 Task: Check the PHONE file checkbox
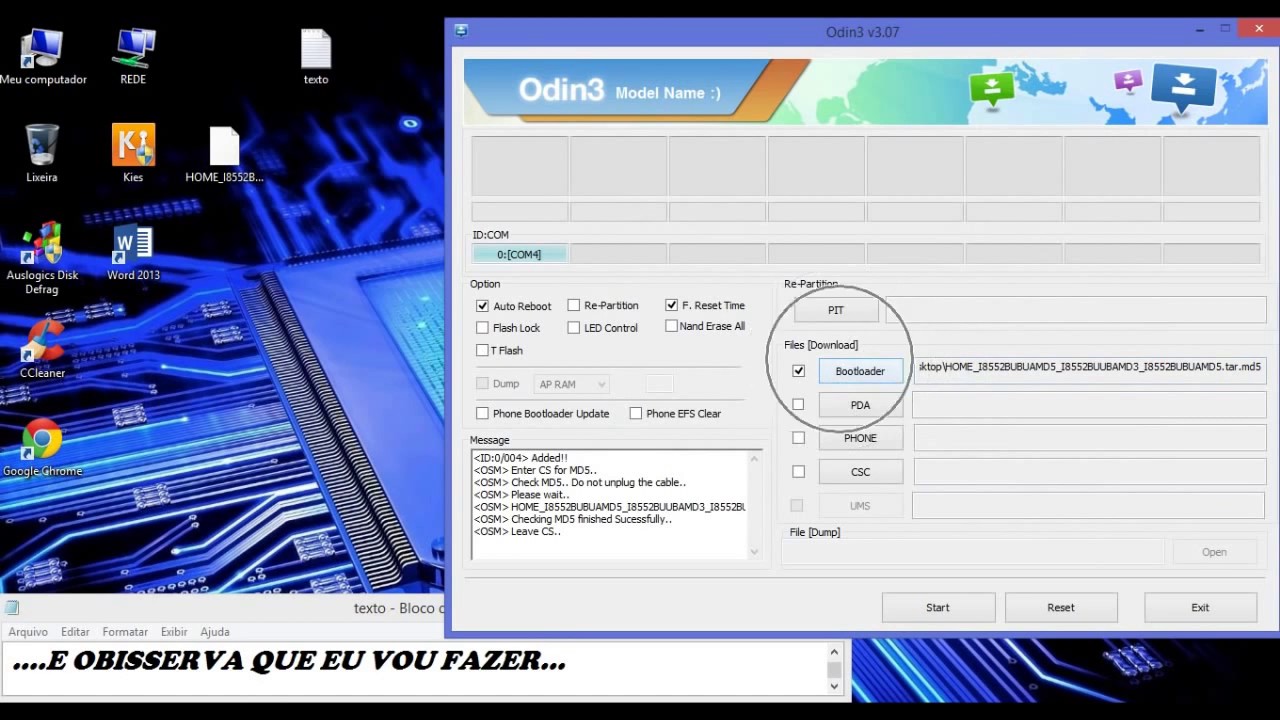798,438
